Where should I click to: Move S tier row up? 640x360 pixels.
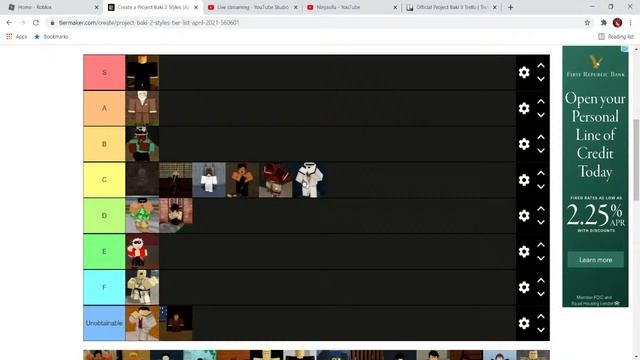[x=541, y=65]
